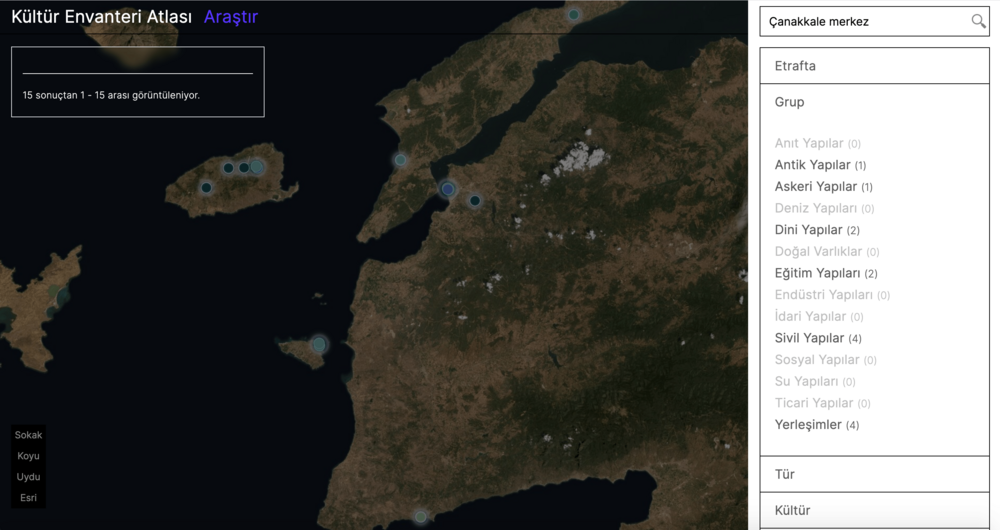Select the Esri base map option

click(x=28, y=498)
